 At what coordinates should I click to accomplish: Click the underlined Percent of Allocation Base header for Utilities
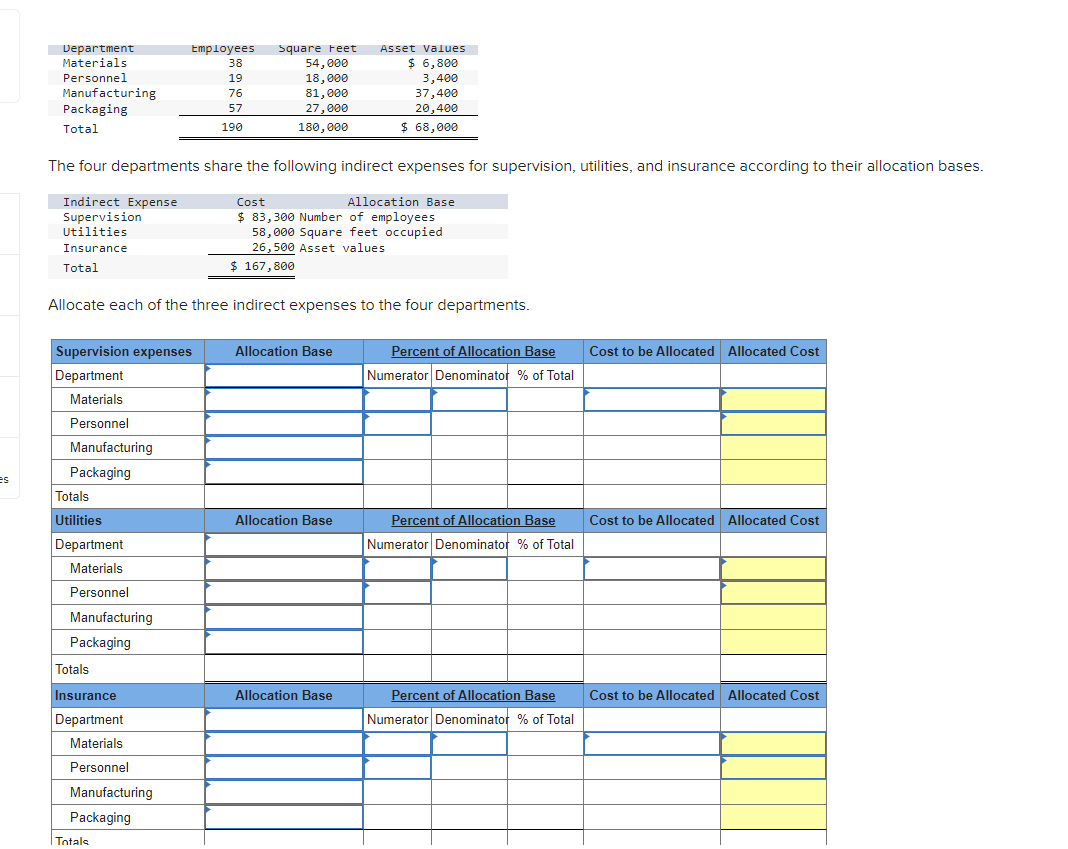click(472, 520)
